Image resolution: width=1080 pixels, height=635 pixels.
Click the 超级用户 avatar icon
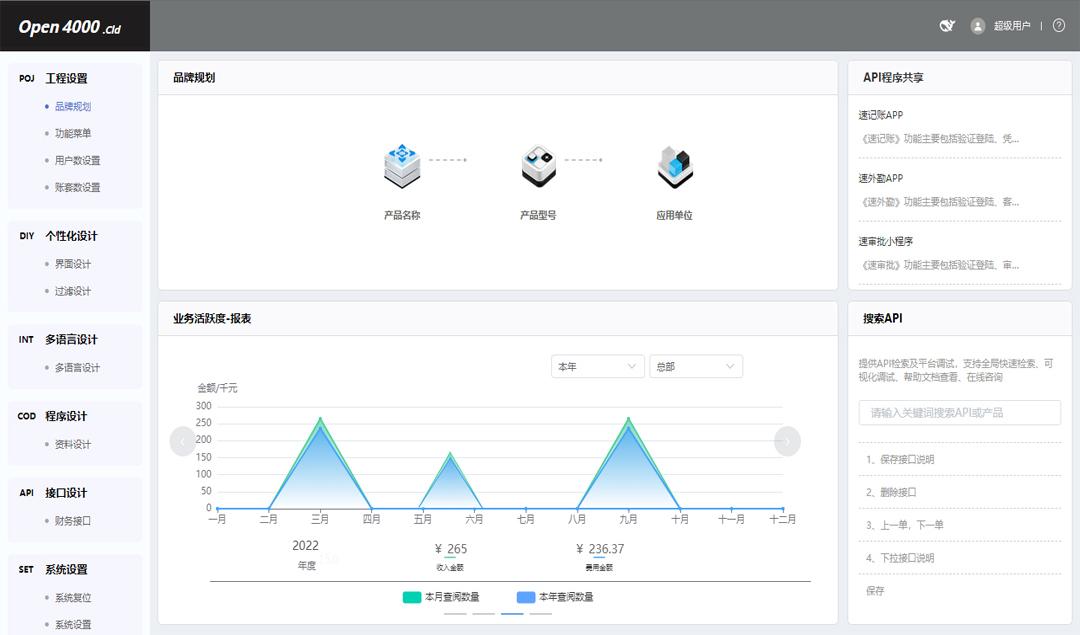[x=977, y=26]
